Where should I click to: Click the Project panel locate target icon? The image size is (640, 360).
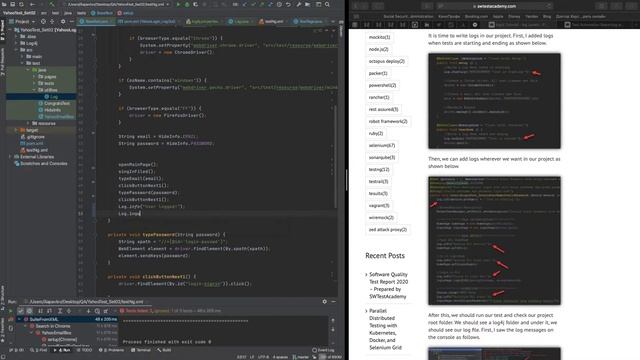[43, 21]
